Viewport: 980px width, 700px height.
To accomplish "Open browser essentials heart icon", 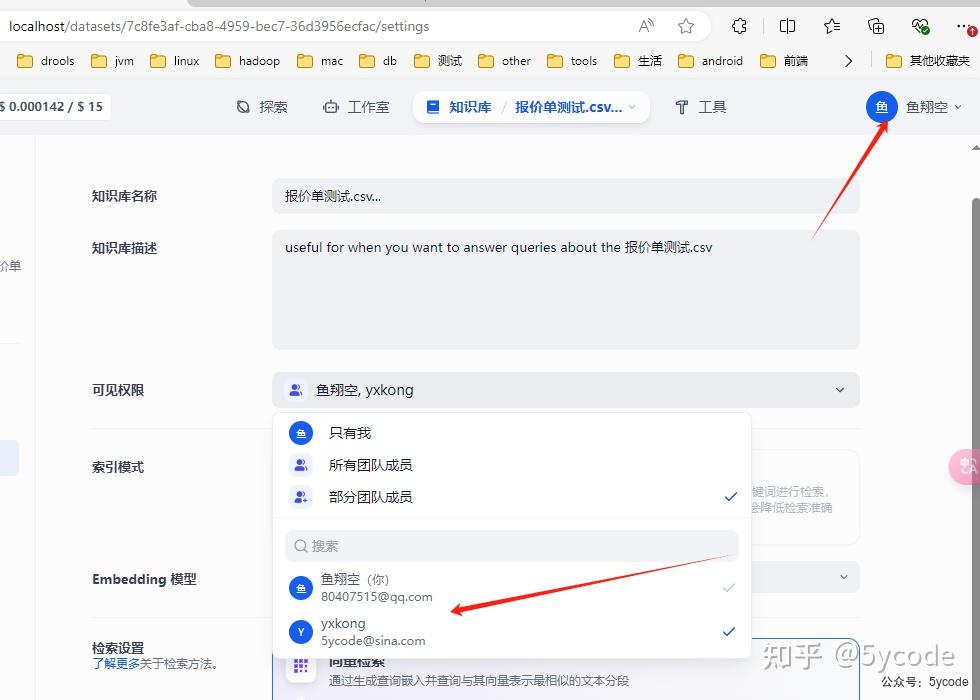I will (920, 26).
